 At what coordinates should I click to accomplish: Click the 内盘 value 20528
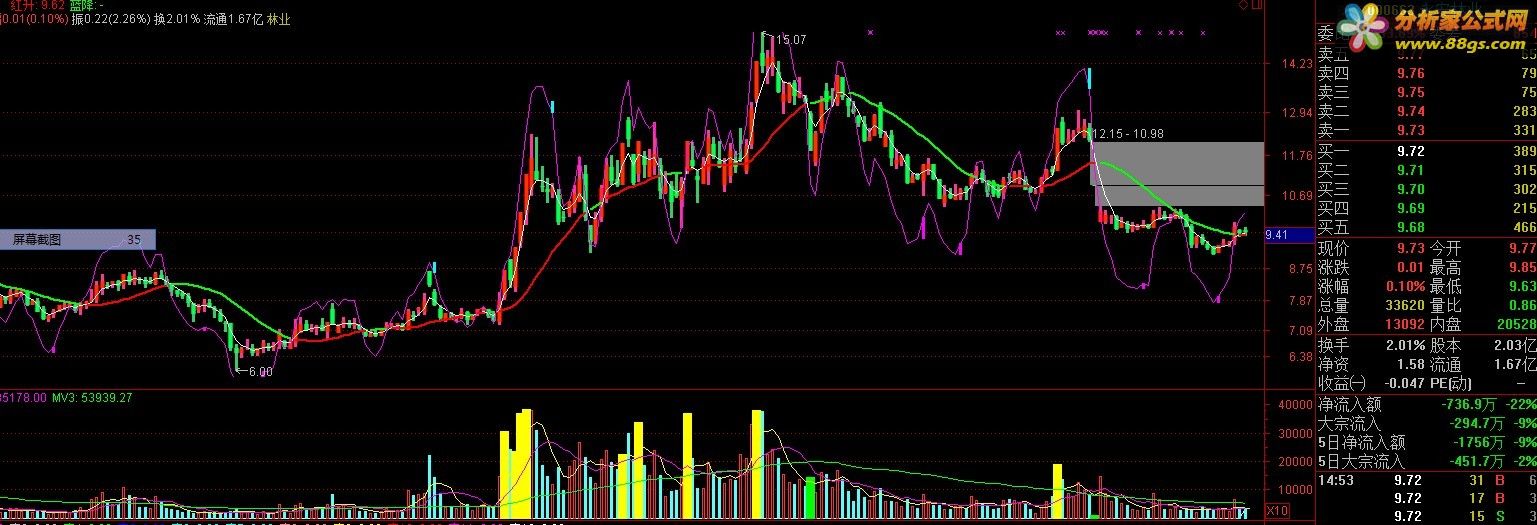point(1515,324)
